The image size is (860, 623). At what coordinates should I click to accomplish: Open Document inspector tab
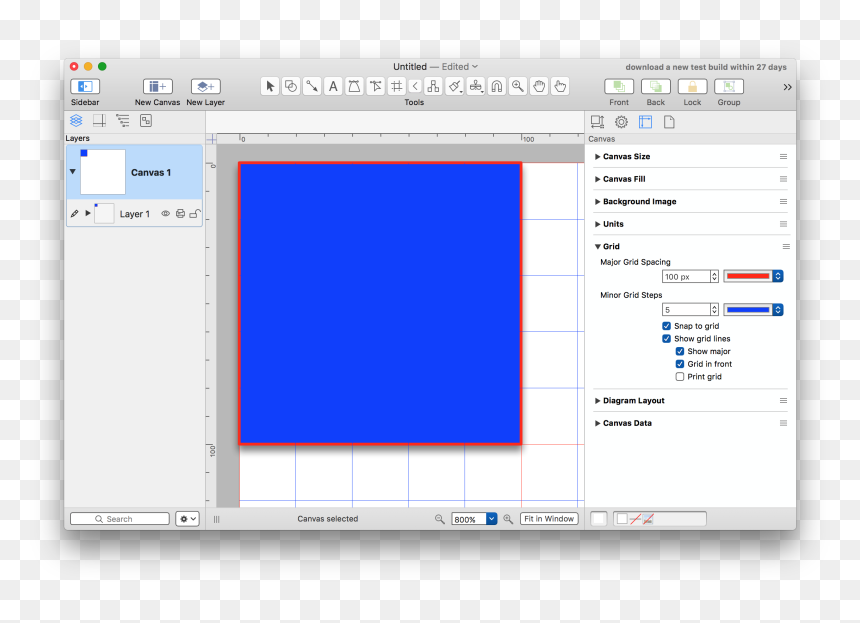point(669,122)
